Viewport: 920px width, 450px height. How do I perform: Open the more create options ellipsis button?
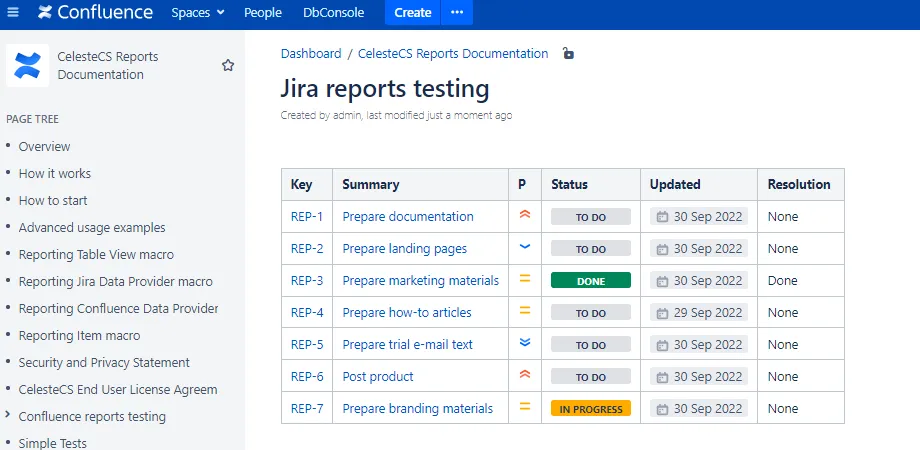456,12
